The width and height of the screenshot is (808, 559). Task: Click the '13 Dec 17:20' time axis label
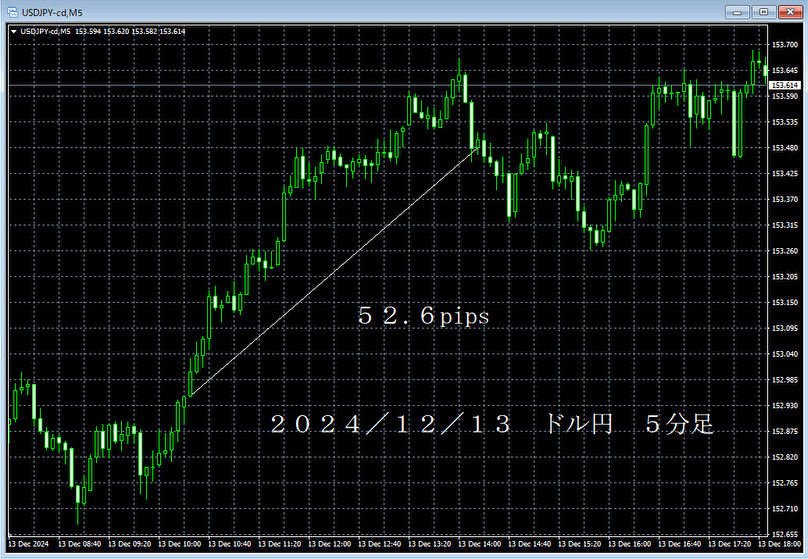pyautogui.click(x=729, y=544)
